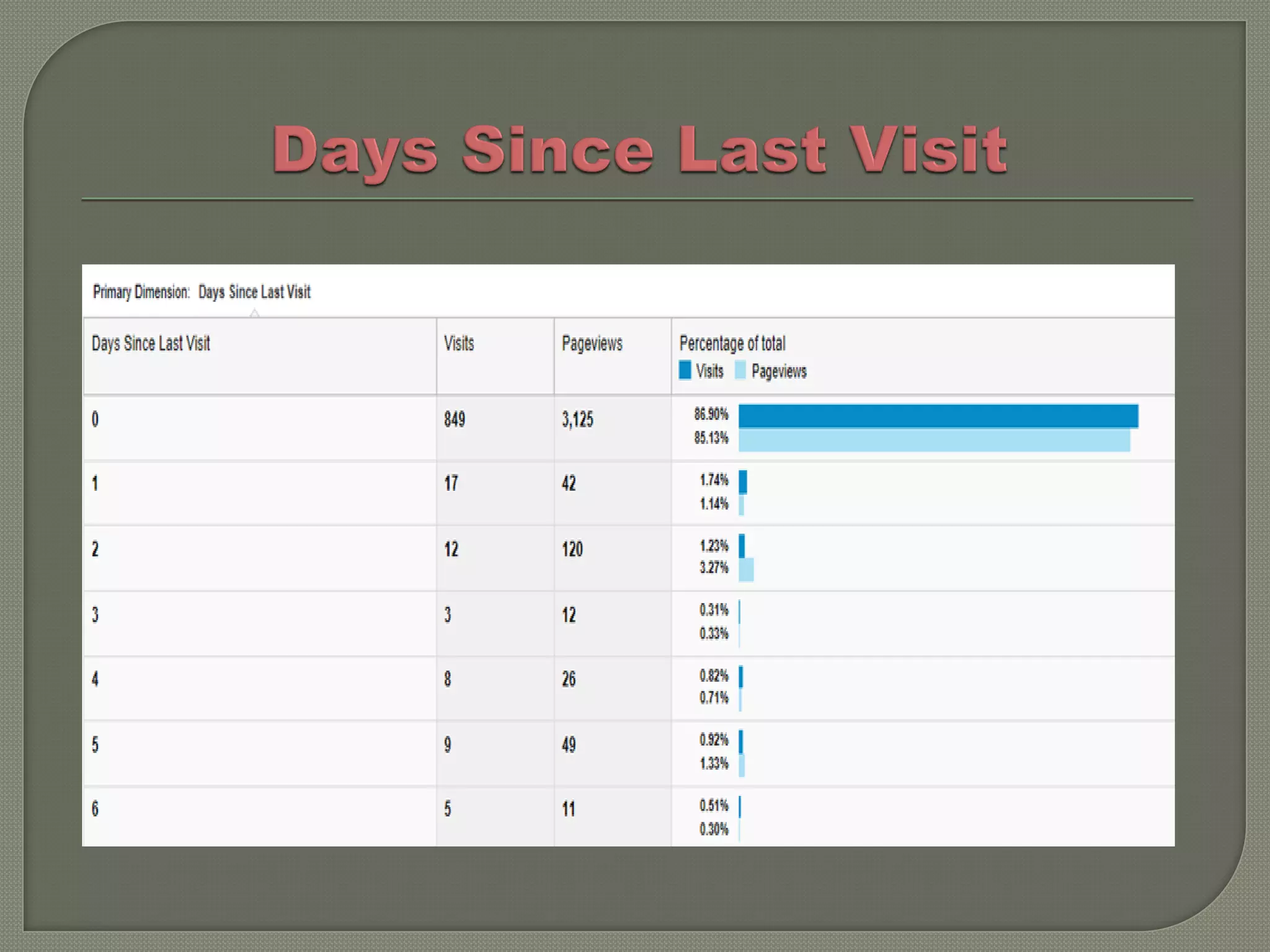Click the light blue Pageviews legend swatch
1270x952 pixels.
740,370
